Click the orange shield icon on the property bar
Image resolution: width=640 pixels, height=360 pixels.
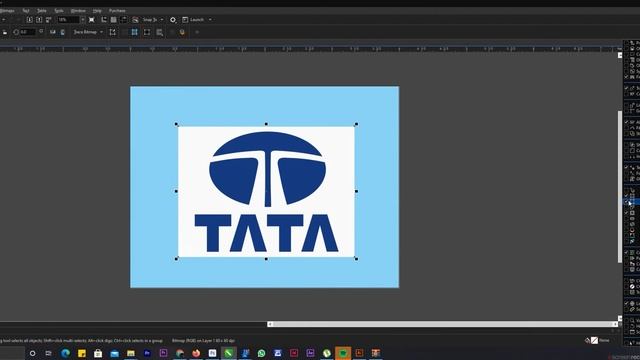[182, 32]
